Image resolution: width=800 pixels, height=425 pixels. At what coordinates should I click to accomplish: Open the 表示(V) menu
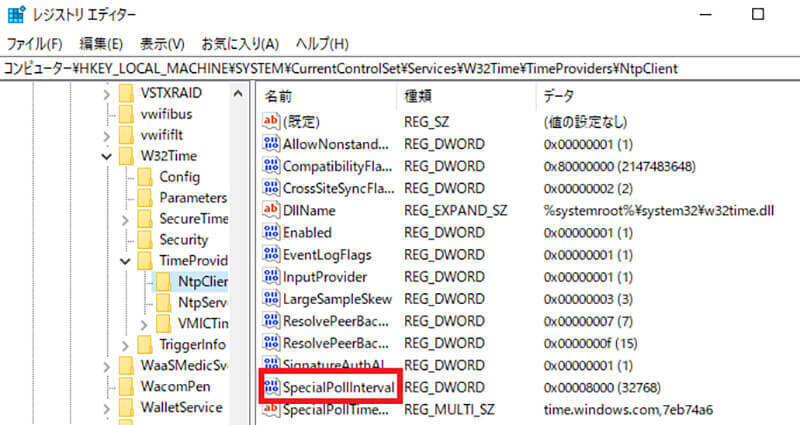[x=162, y=44]
